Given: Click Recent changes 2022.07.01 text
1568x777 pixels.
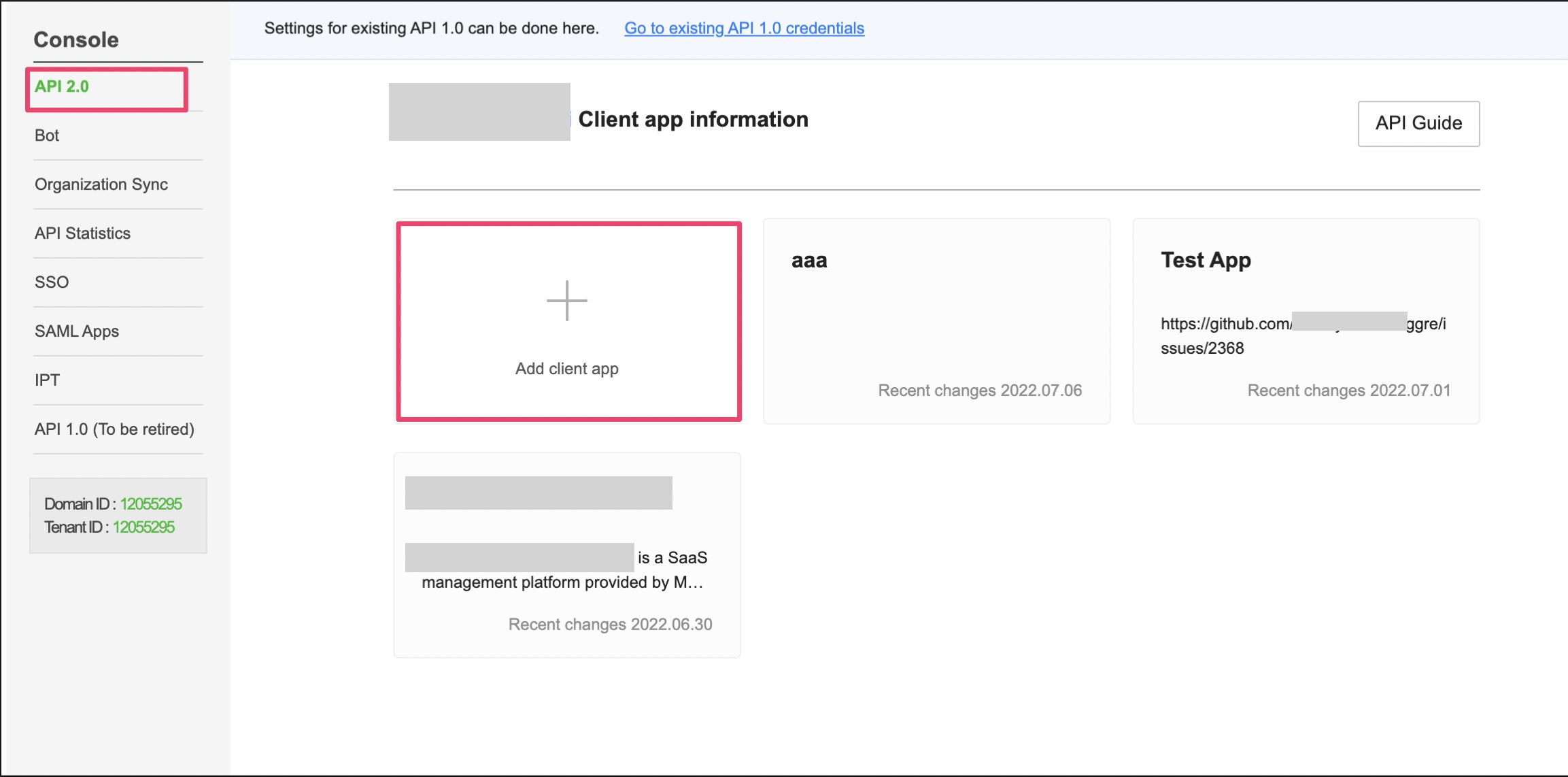Looking at the screenshot, I should pyautogui.click(x=1349, y=391).
